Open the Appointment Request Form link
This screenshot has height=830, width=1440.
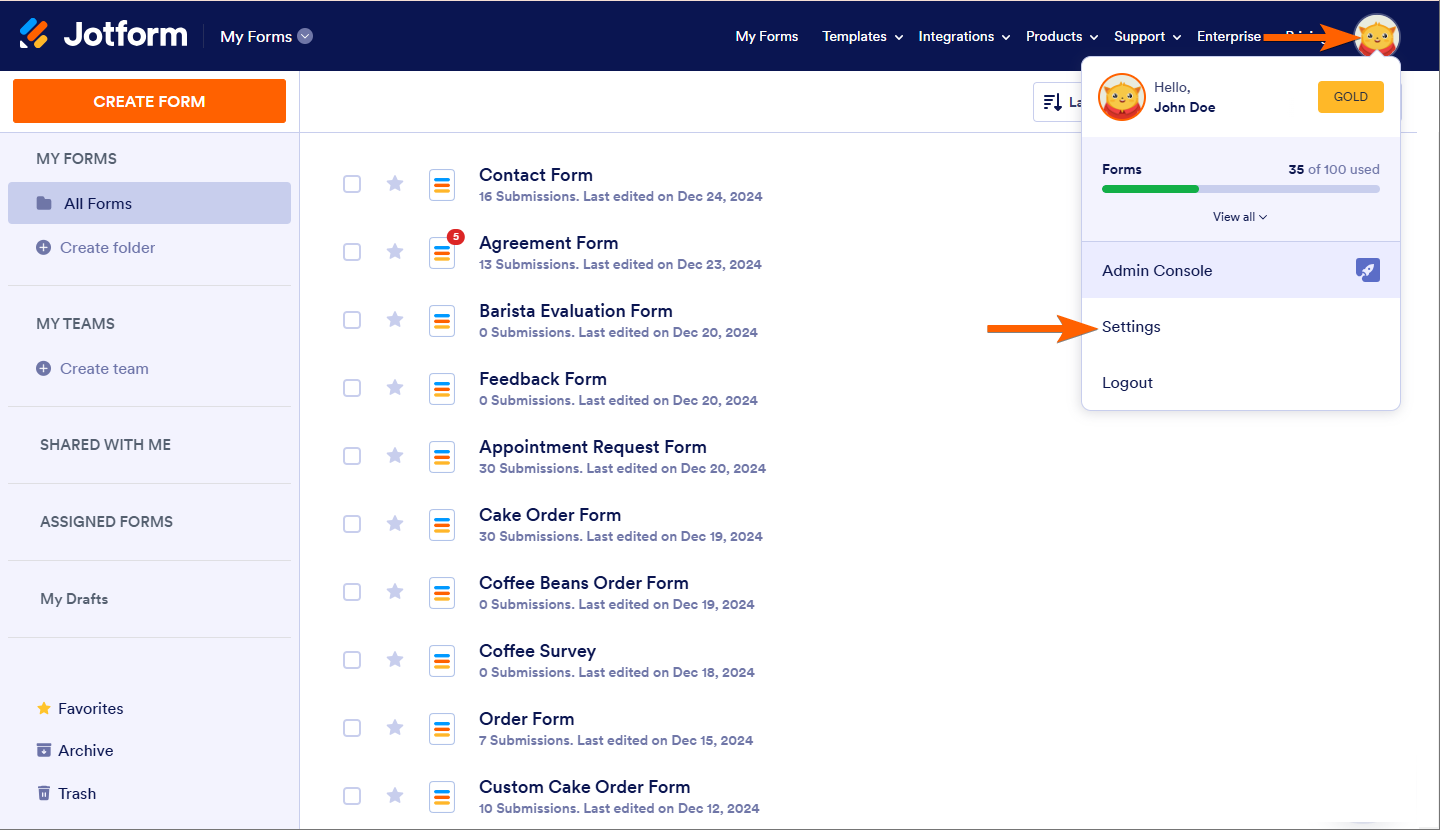pyautogui.click(x=593, y=447)
